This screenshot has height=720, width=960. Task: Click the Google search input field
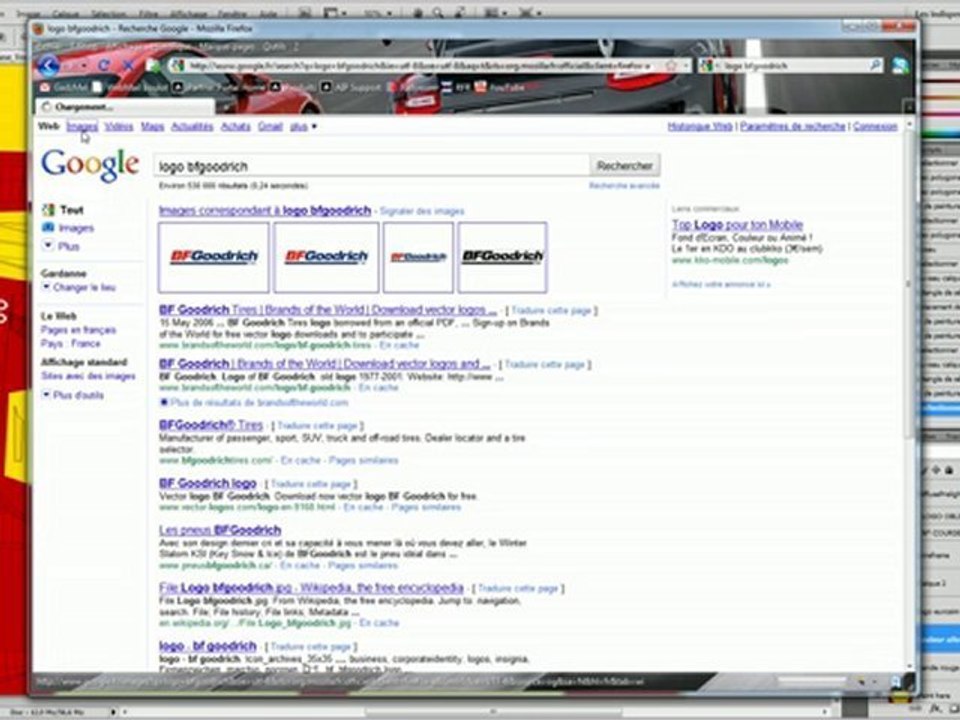(x=372, y=166)
